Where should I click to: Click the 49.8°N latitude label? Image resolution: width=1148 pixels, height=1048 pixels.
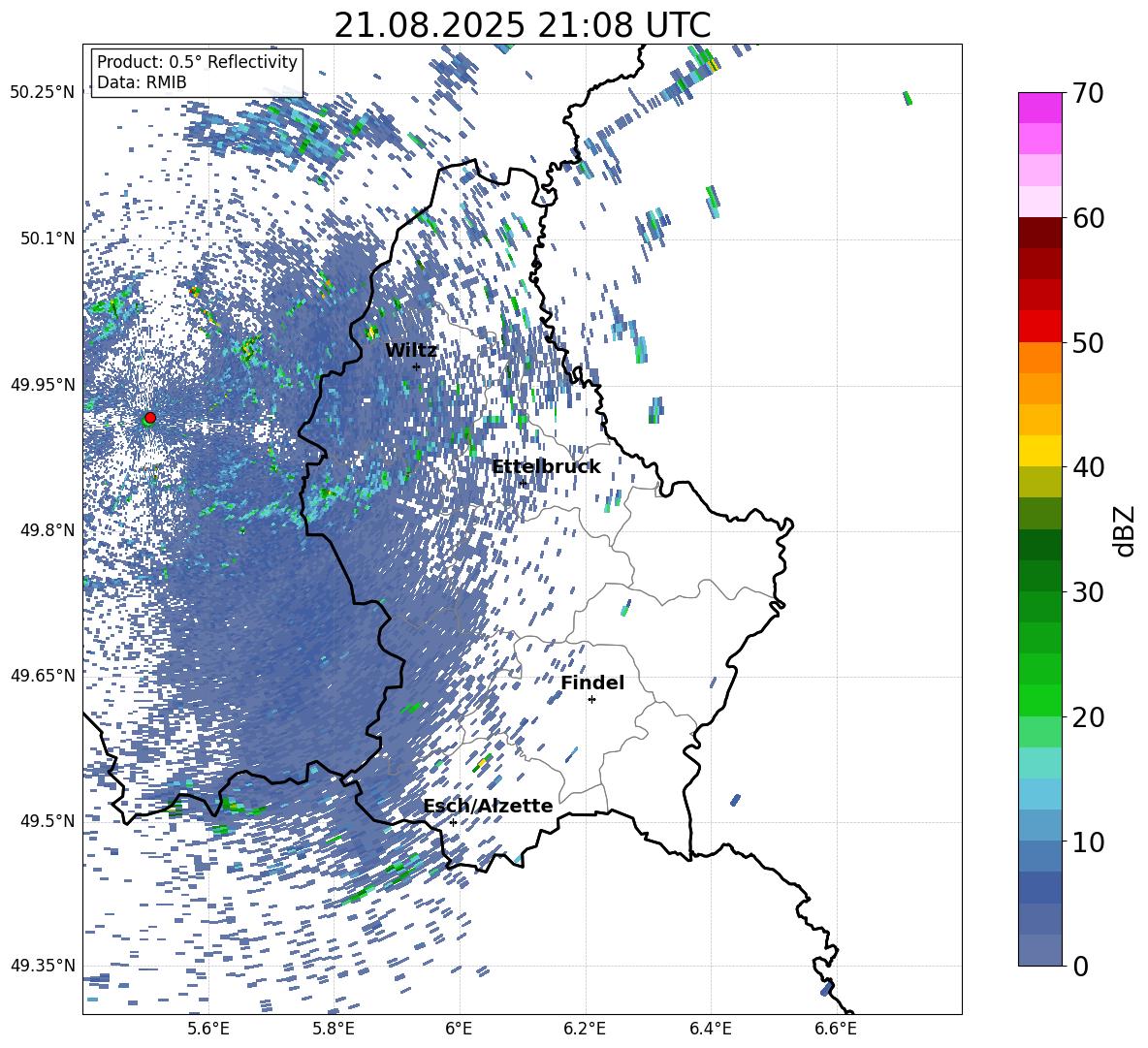47,530
